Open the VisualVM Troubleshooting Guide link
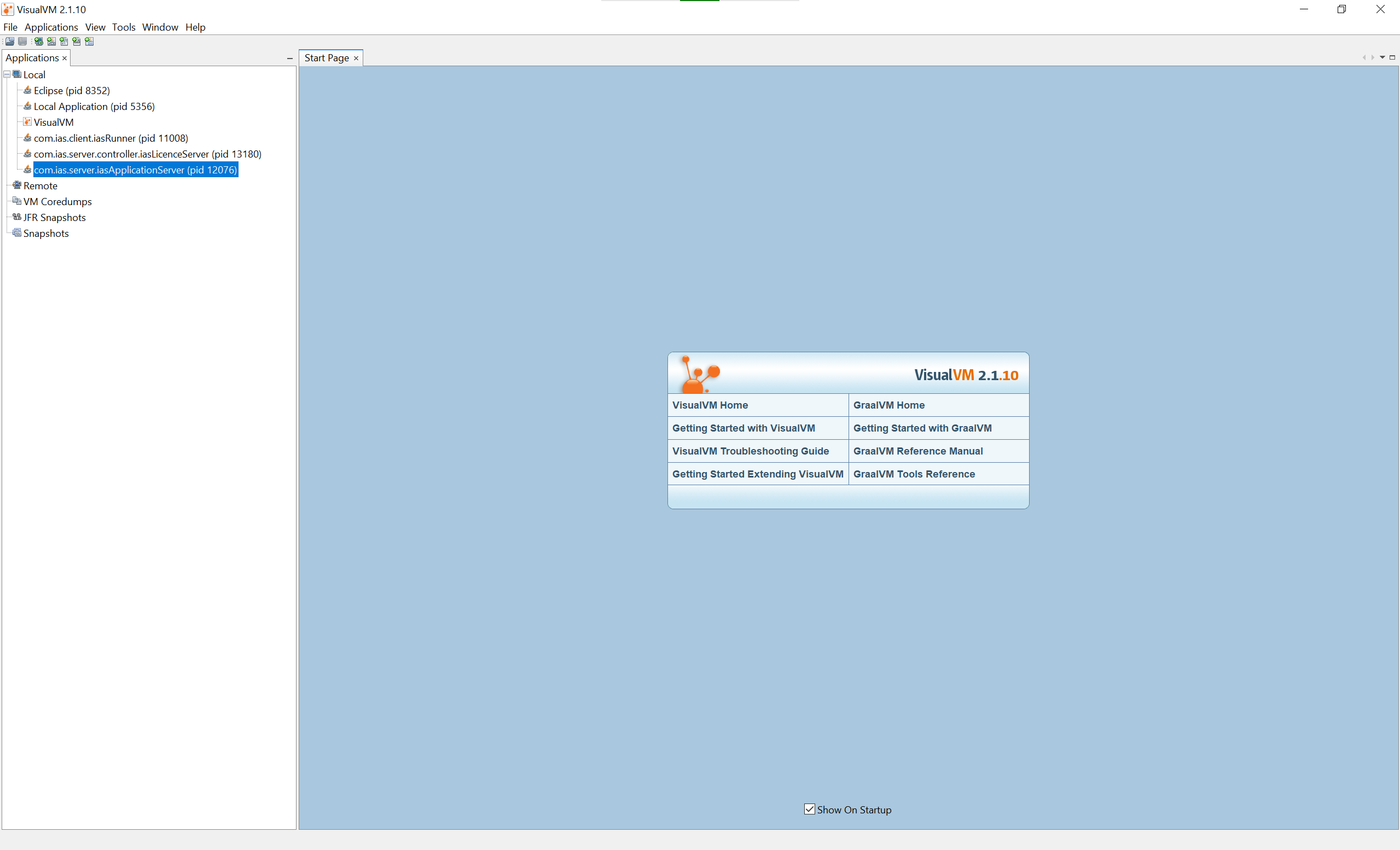Image resolution: width=1400 pixels, height=850 pixels. tap(751, 451)
